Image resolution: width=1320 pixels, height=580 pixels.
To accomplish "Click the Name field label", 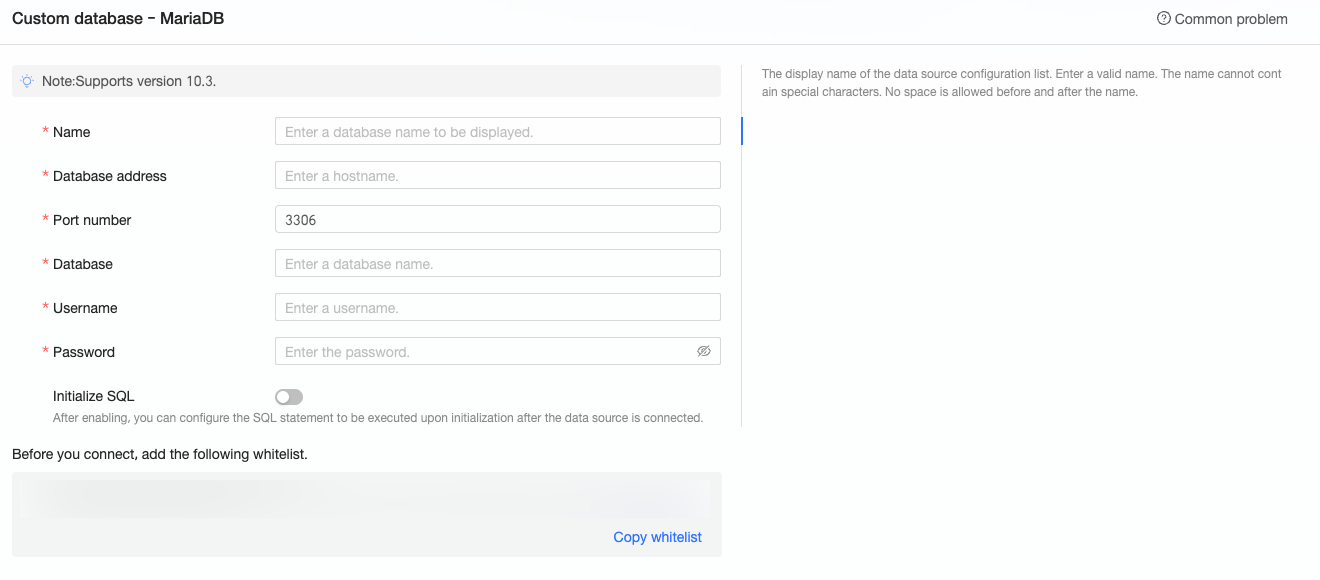I will coord(71,132).
